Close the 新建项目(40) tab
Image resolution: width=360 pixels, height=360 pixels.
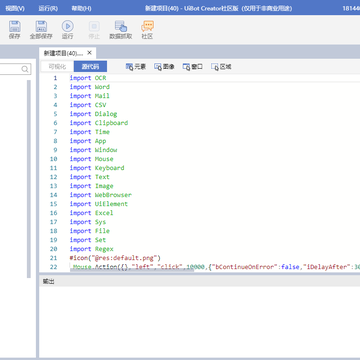pos(89,53)
